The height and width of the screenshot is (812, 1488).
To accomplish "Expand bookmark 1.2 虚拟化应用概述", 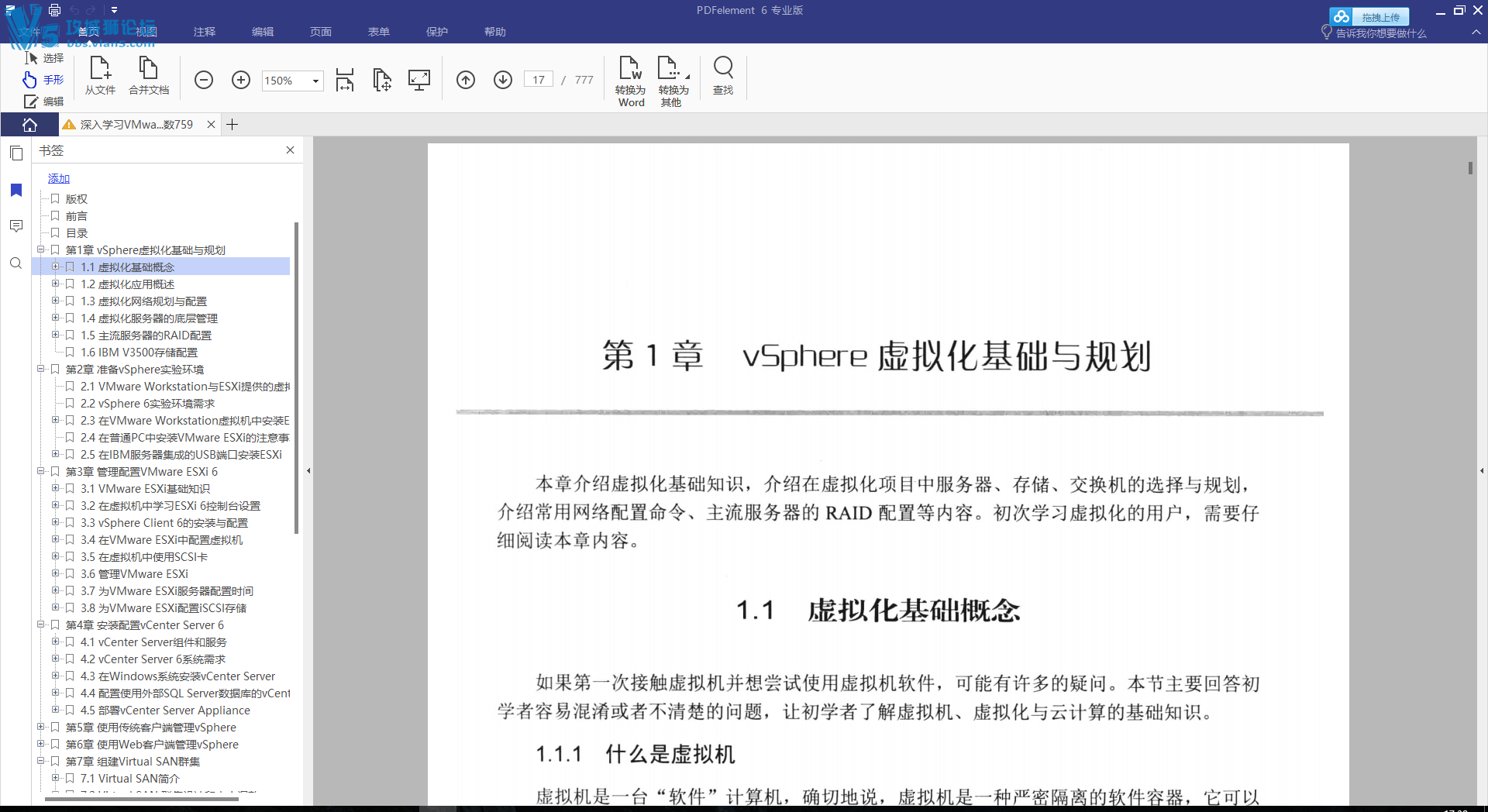I will tap(56, 284).
